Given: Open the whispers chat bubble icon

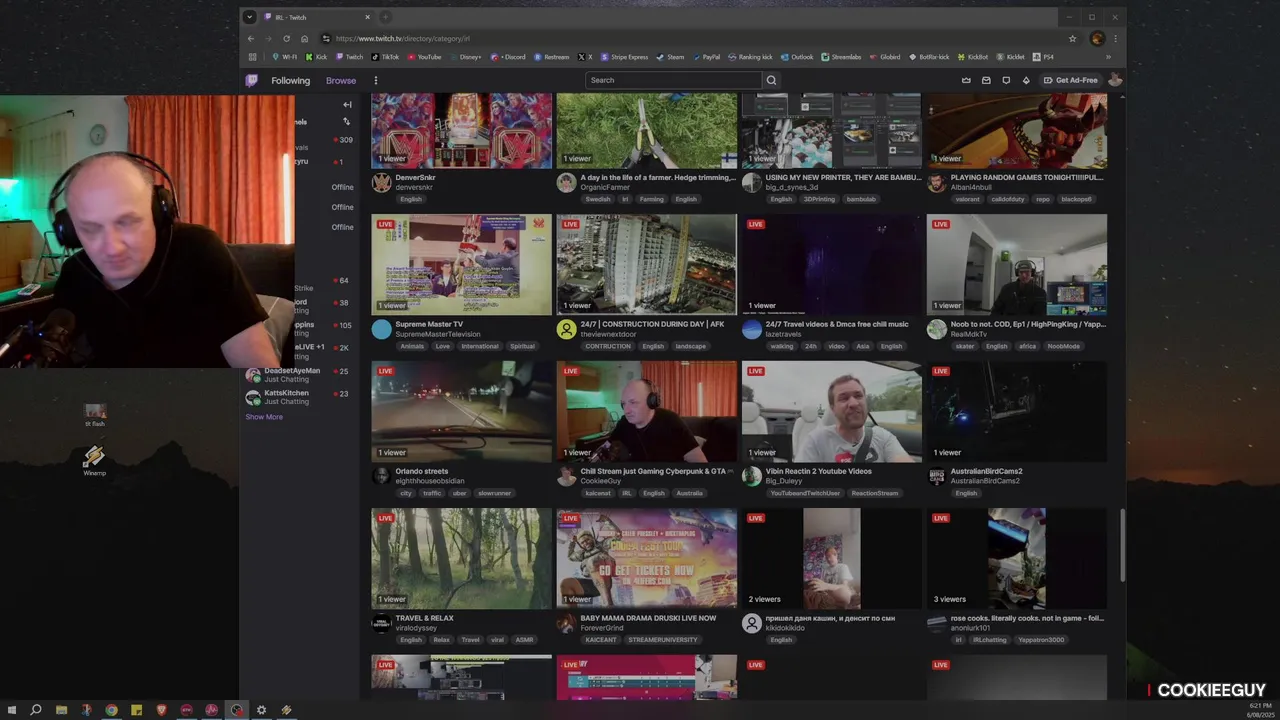Looking at the screenshot, I should 1006,80.
